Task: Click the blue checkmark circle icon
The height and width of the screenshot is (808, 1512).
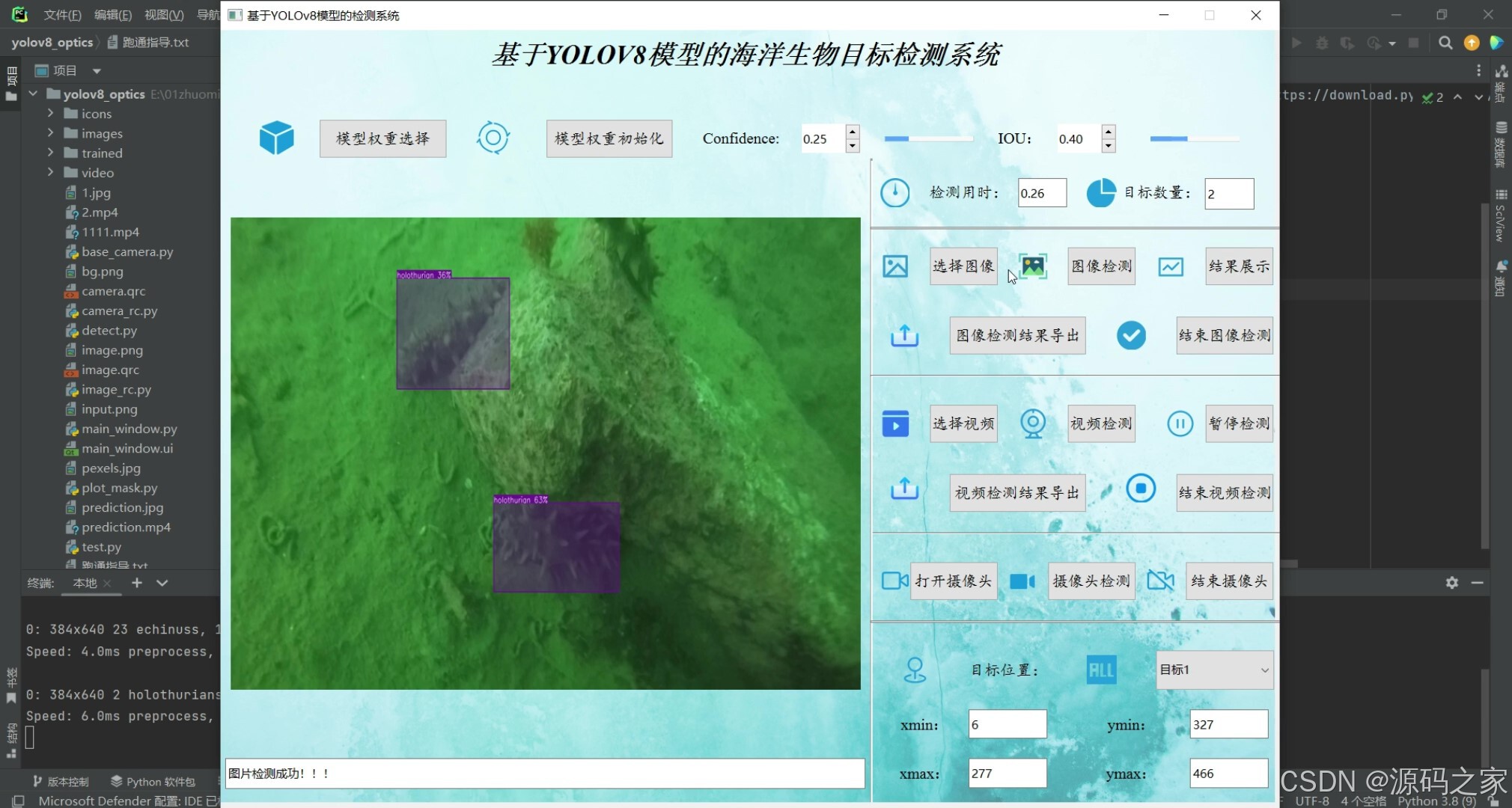Action: 1131,335
